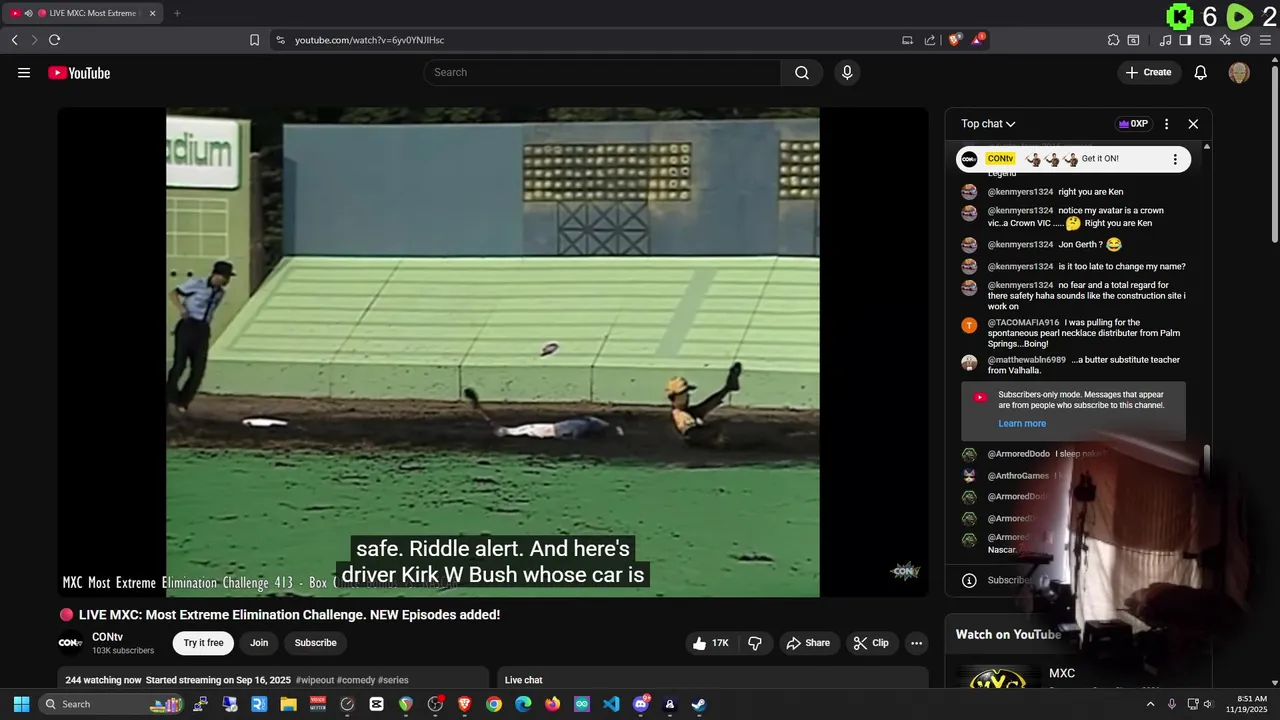Open the Windows Start menu
Image resolution: width=1280 pixels, height=720 pixels.
pyautogui.click(x=21, y=704)
